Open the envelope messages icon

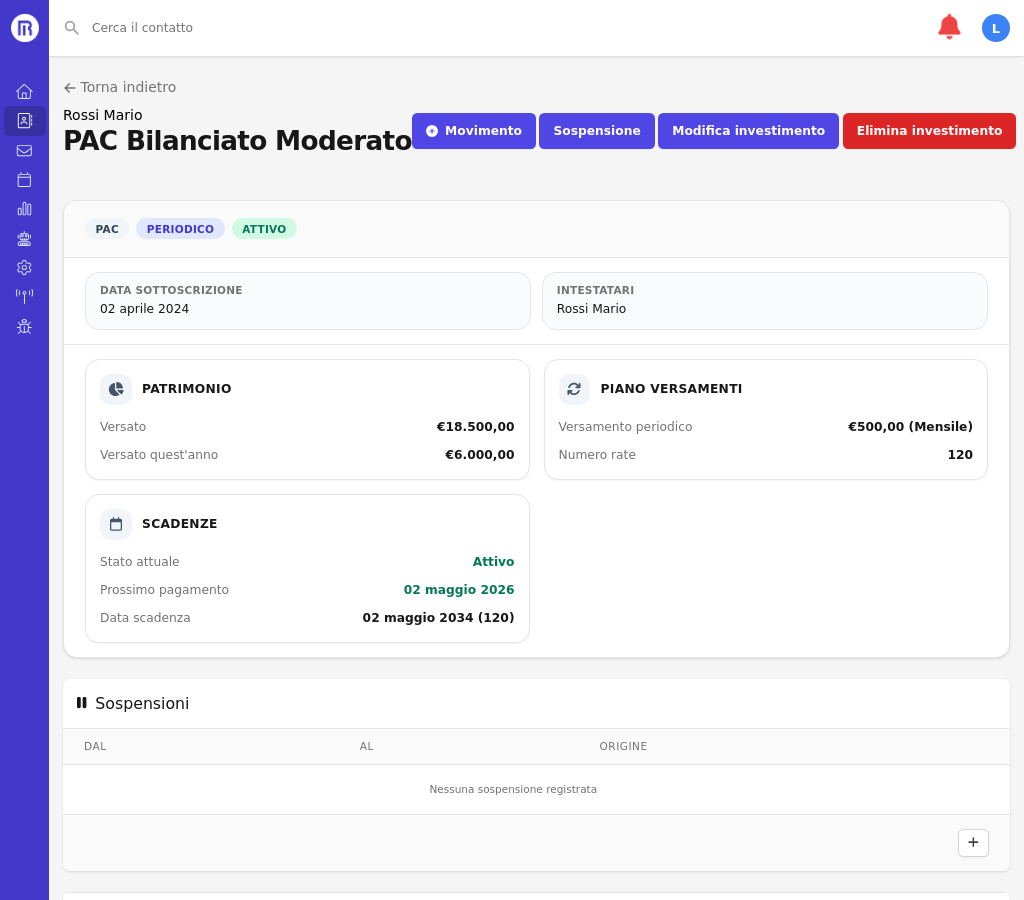coord(24,150)
